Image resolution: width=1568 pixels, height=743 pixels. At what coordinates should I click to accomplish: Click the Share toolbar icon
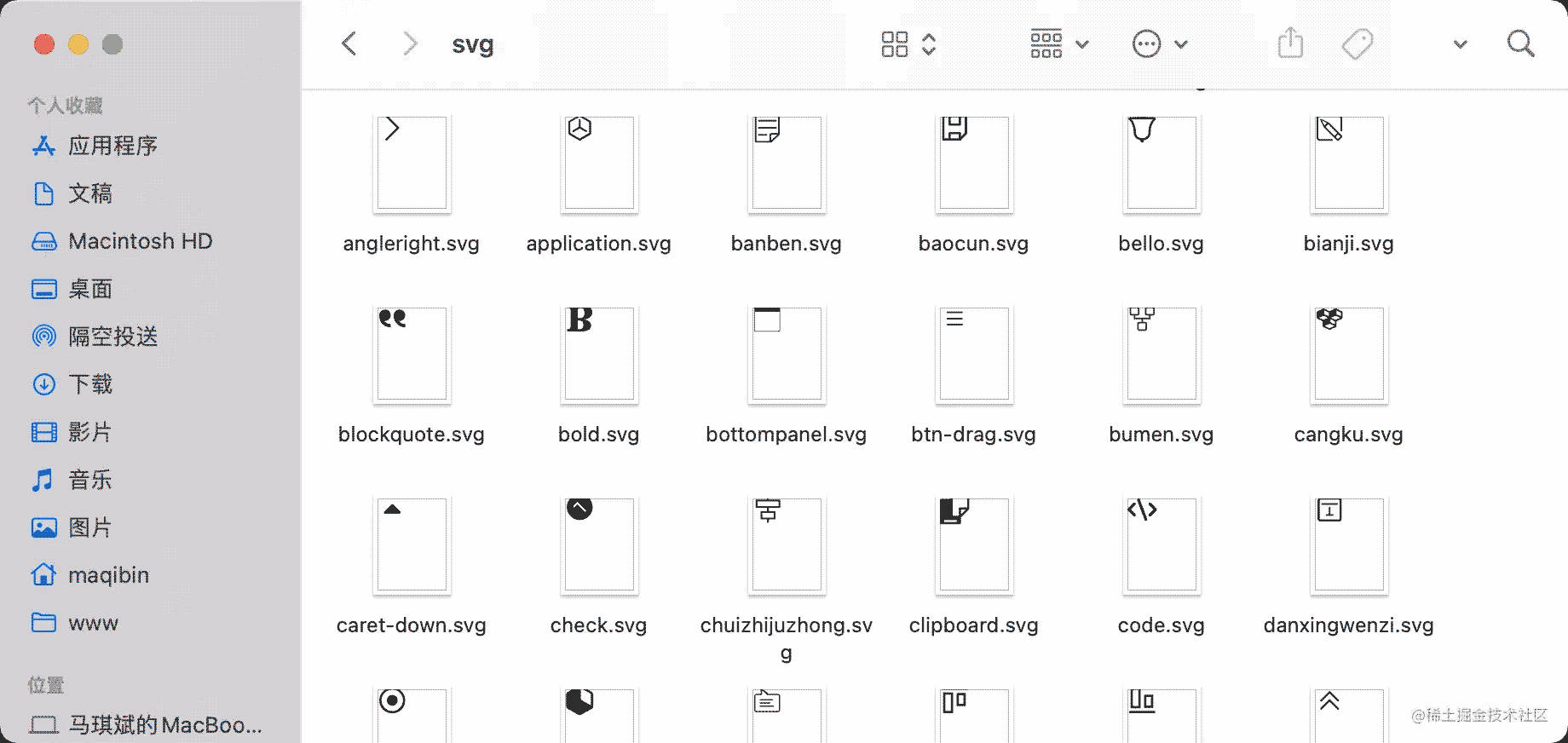pos(1290,43)
